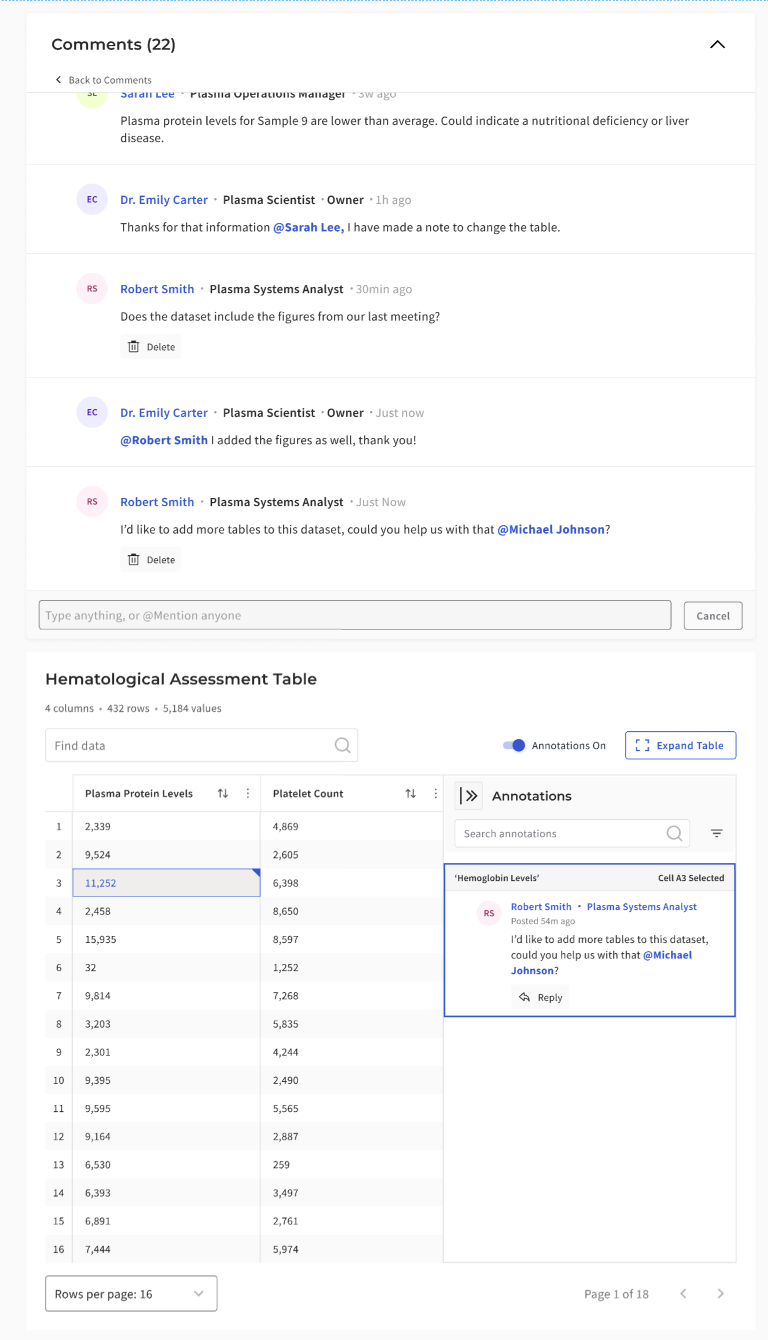Screen dimensions: 768x1340
Task: Open the Rows per page dropdown
Action: pos(130,1293)
